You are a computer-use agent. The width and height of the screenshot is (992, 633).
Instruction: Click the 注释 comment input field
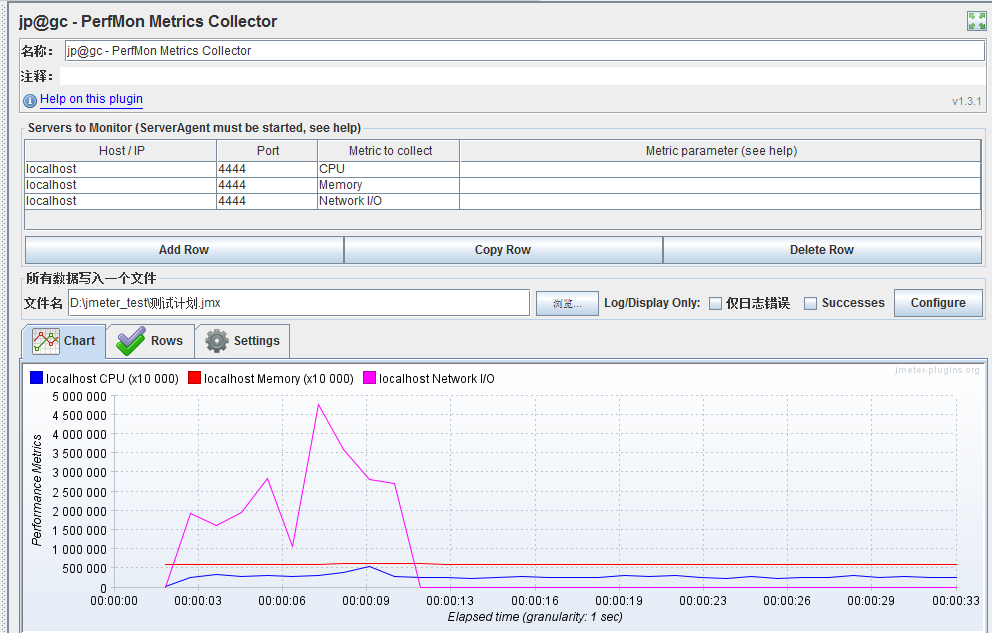coord(522,76)
